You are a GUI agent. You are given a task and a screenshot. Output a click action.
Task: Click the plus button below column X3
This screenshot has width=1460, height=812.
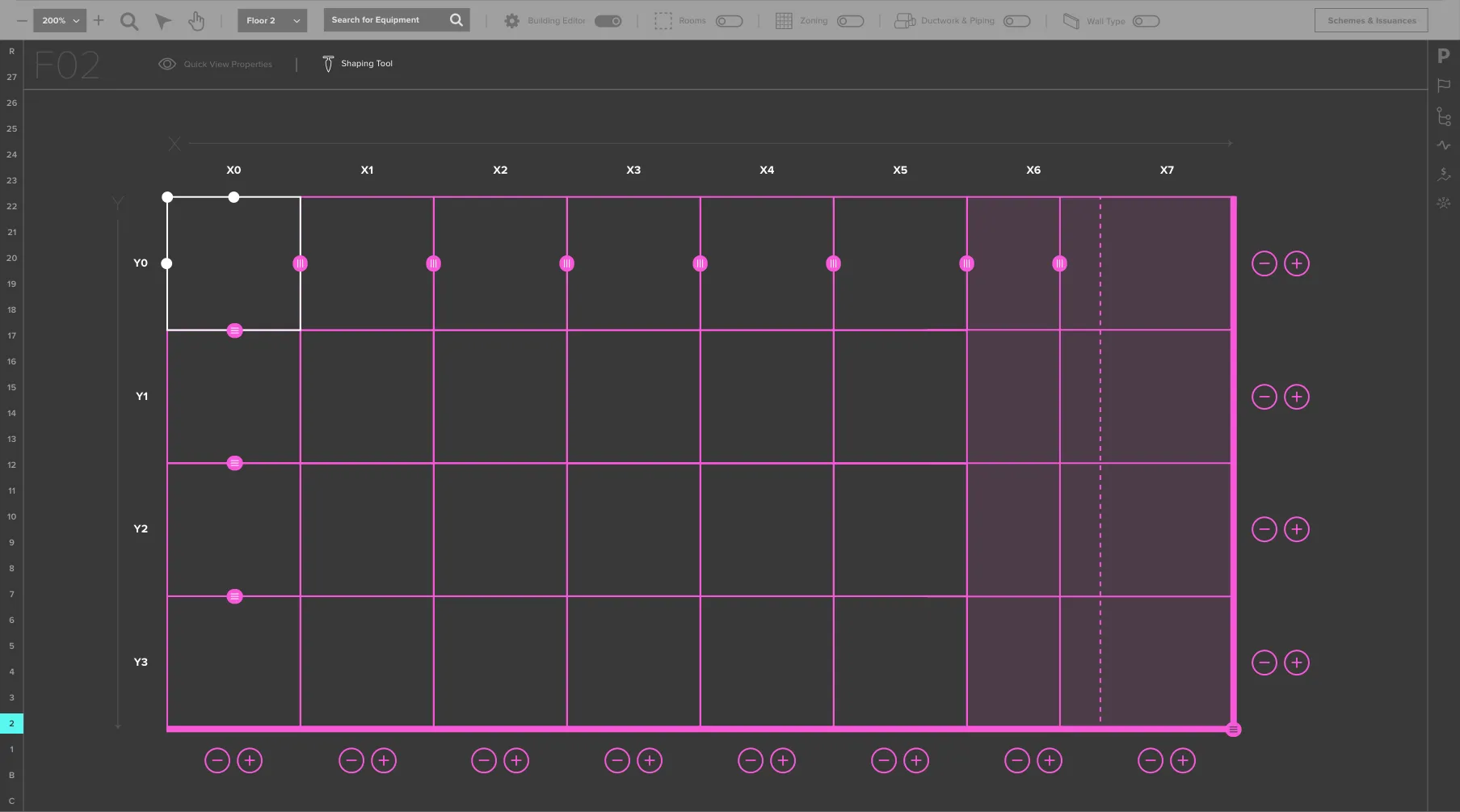(x=650, y=760)
